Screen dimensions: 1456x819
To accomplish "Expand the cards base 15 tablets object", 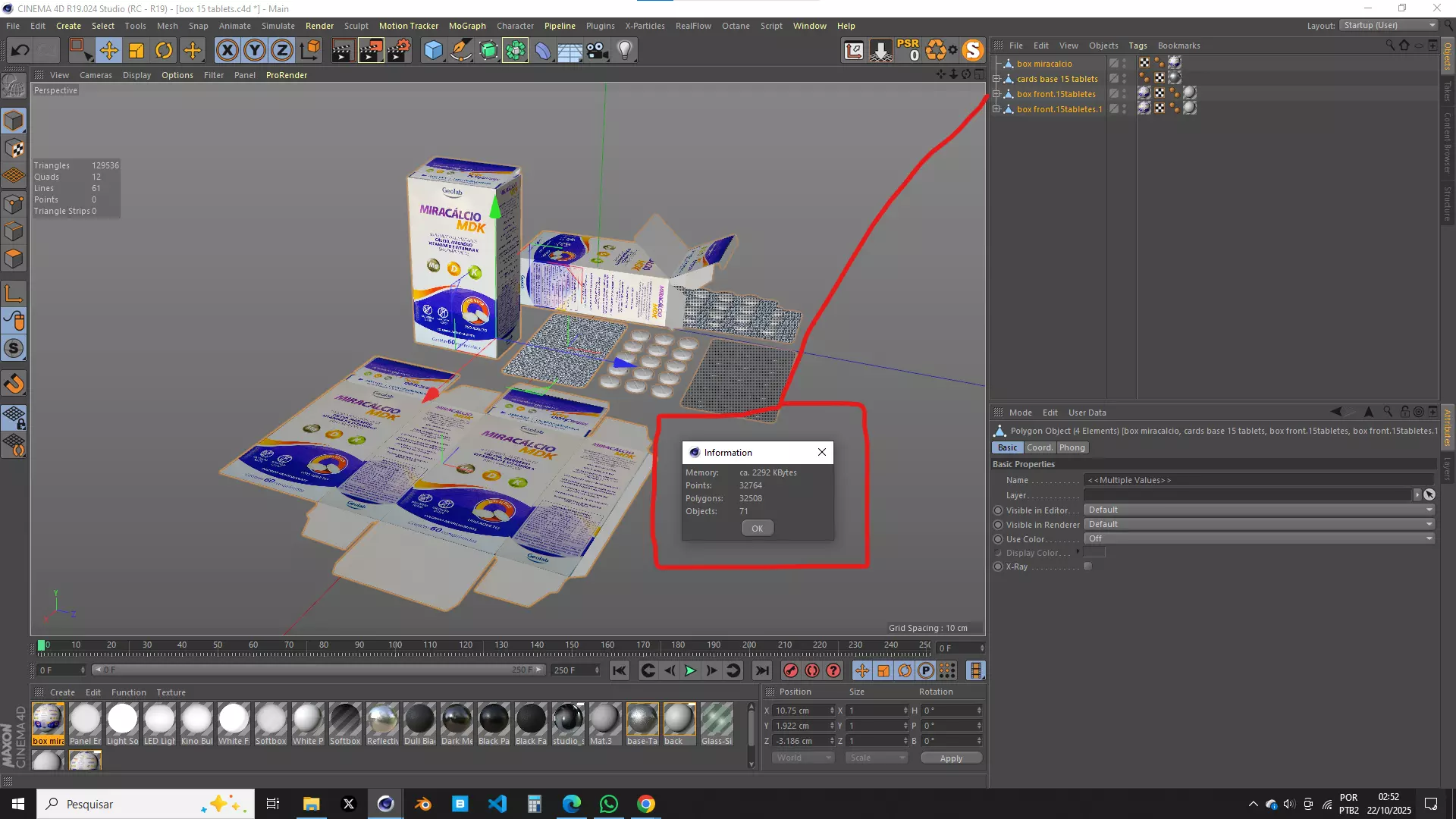I will pyautogui.click(x=996, y=79).
